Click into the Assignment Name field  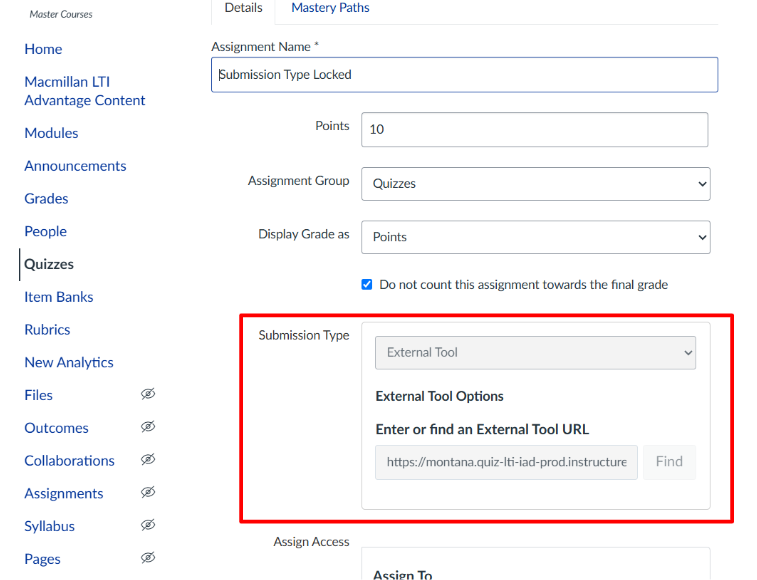click(x=464, y=75)
